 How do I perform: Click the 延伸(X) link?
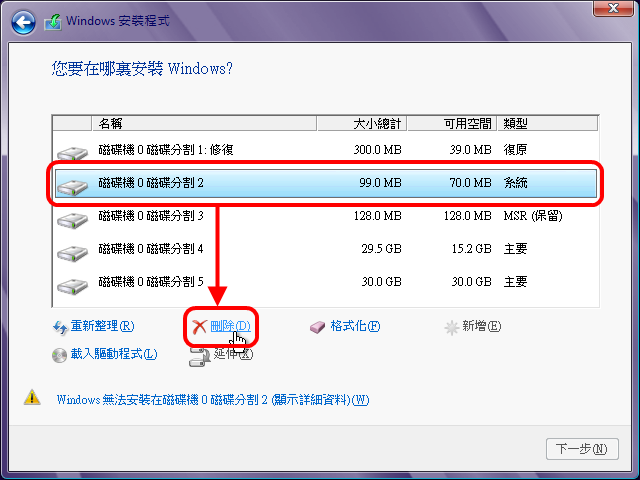[x=233, y=354]
